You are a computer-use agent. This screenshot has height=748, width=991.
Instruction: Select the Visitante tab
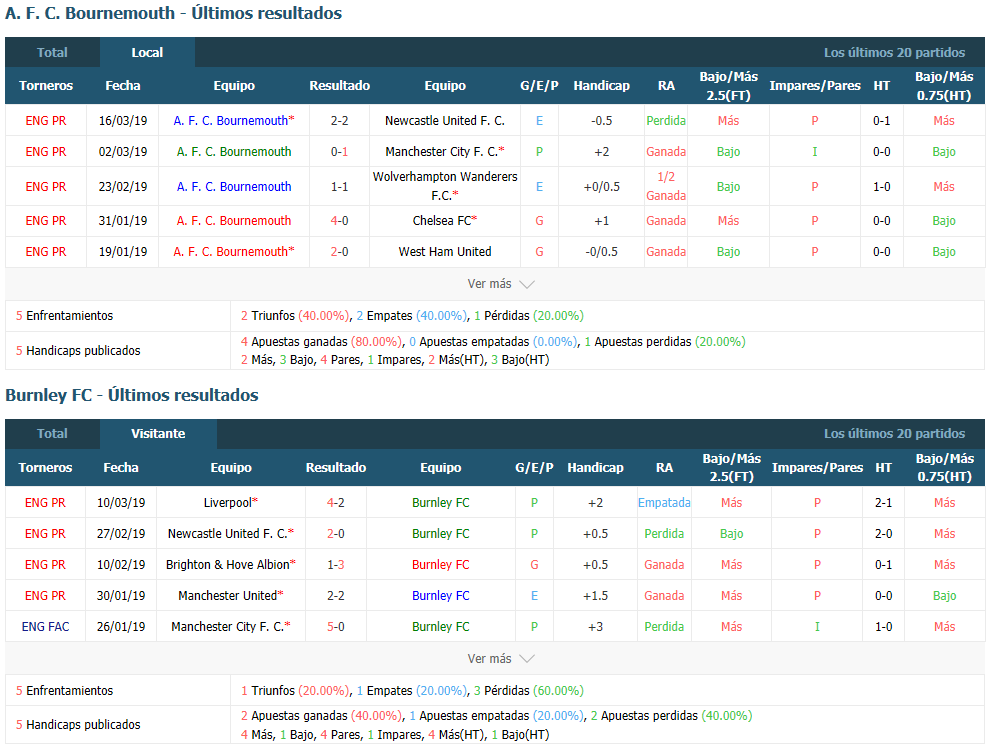click(158, 433)
